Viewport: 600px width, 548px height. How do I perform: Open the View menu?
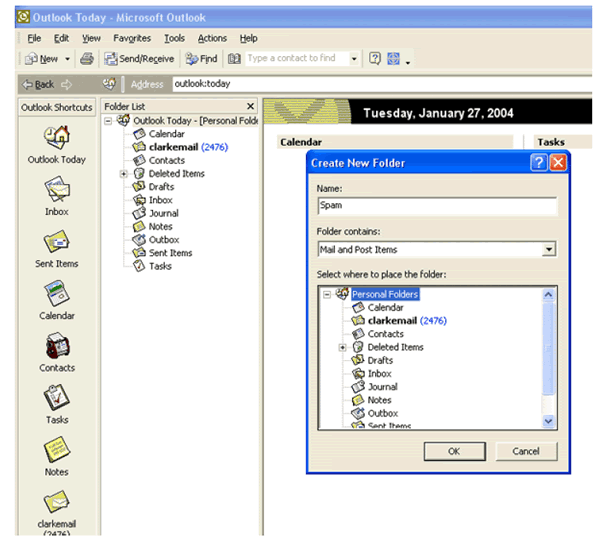point(91,38)
